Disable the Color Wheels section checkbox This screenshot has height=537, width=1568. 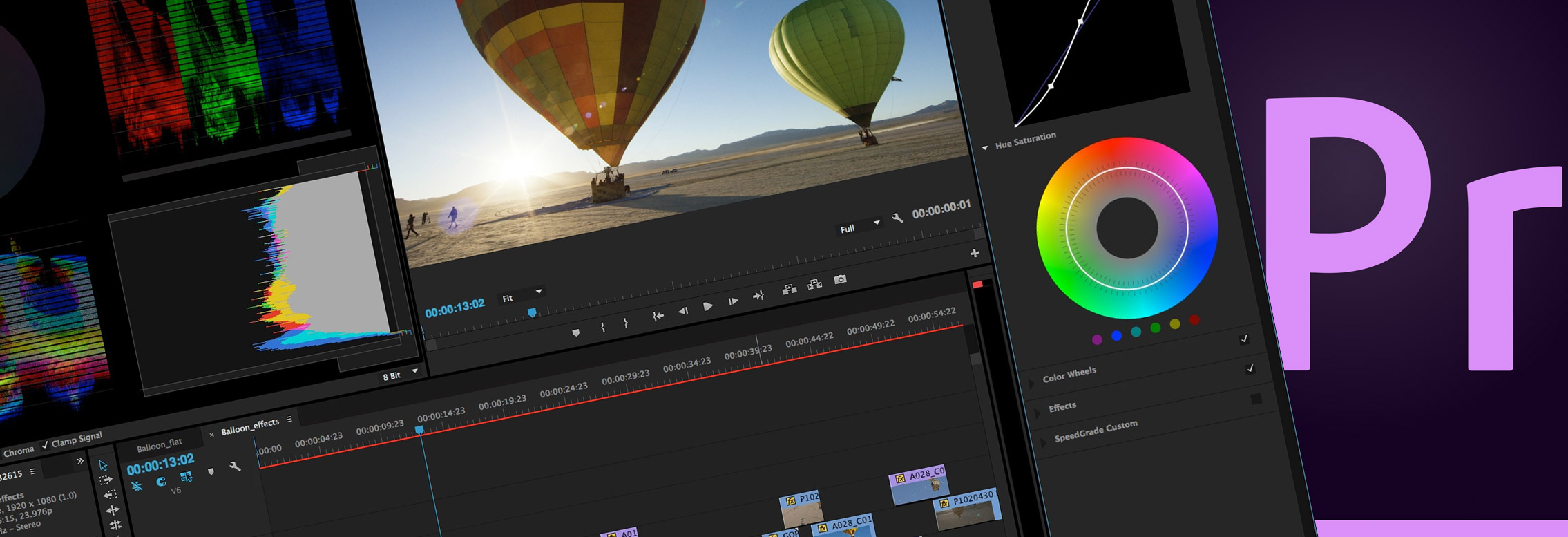[1250, 368]
